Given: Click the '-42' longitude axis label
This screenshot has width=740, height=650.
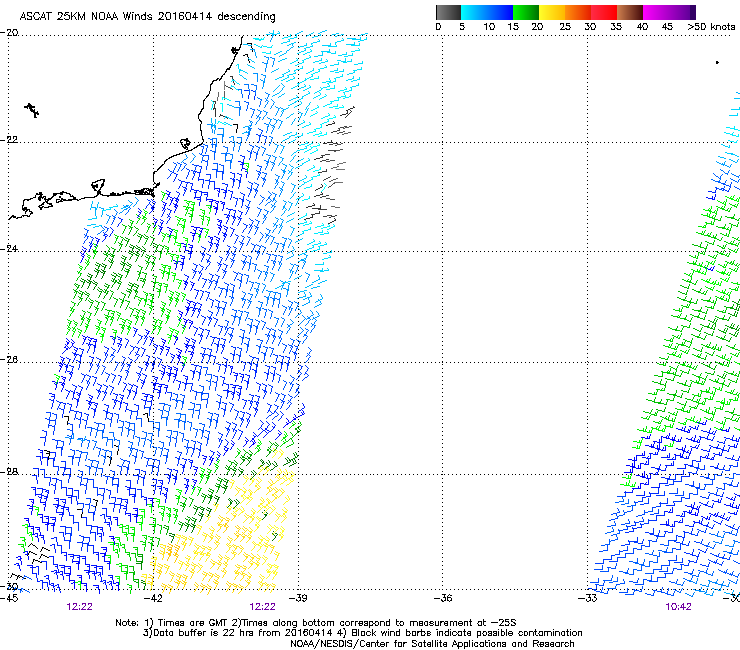Looking at the screenshot, I should coord(153,598).
